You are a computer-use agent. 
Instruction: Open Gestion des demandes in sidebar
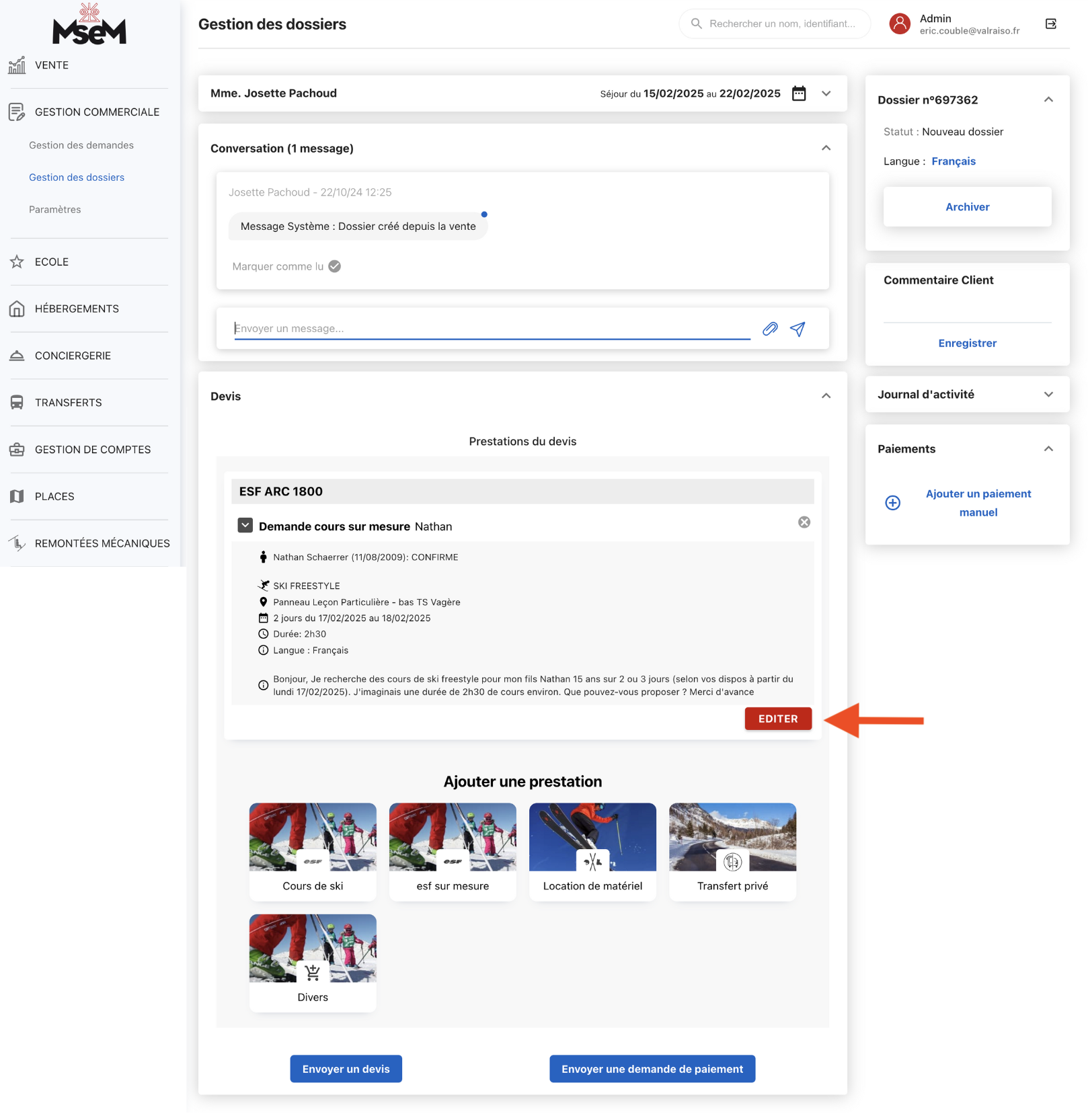(x=81, y=145)
